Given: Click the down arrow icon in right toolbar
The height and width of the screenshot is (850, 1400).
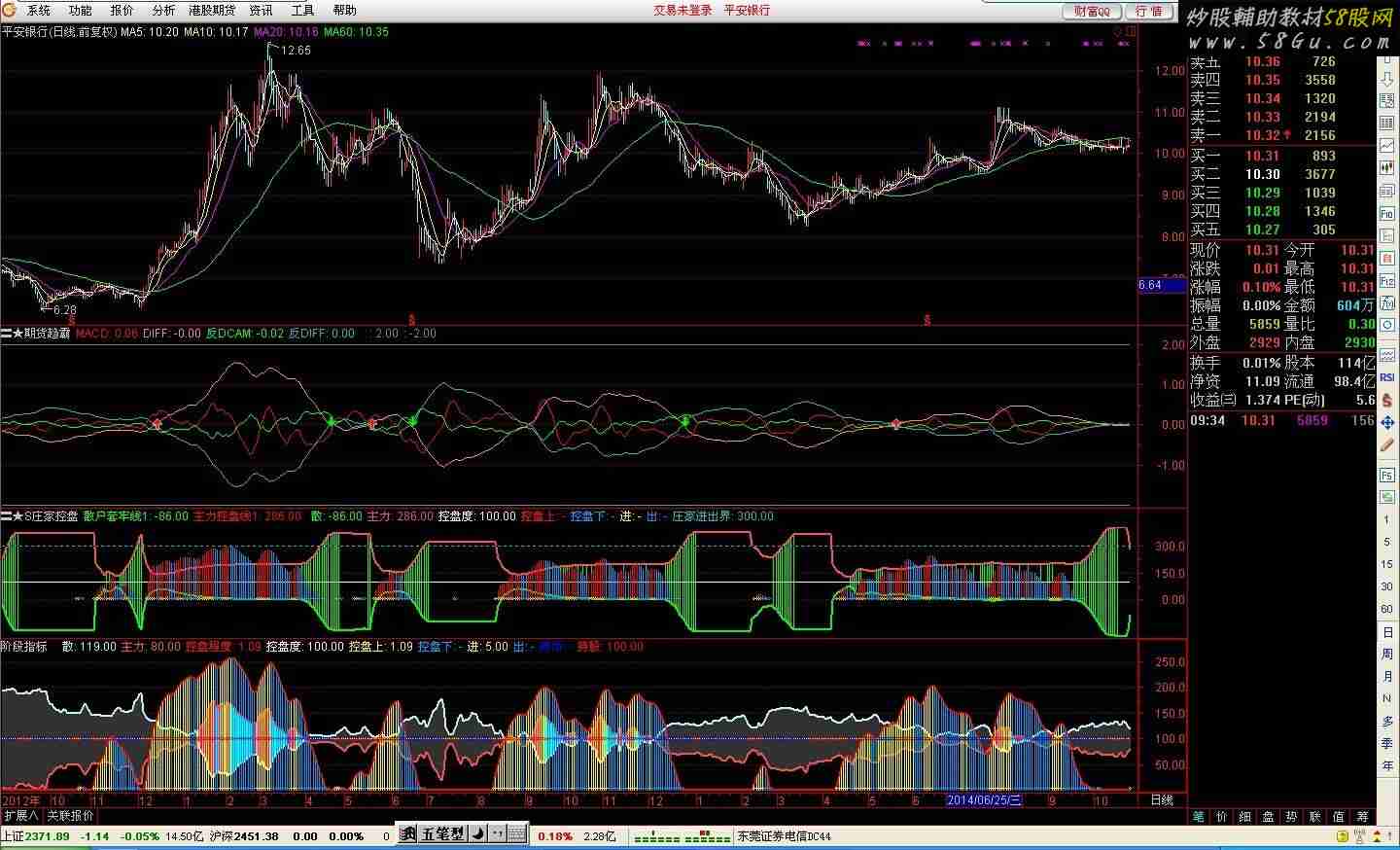Looking at the screenshot, I should 1387,79.
